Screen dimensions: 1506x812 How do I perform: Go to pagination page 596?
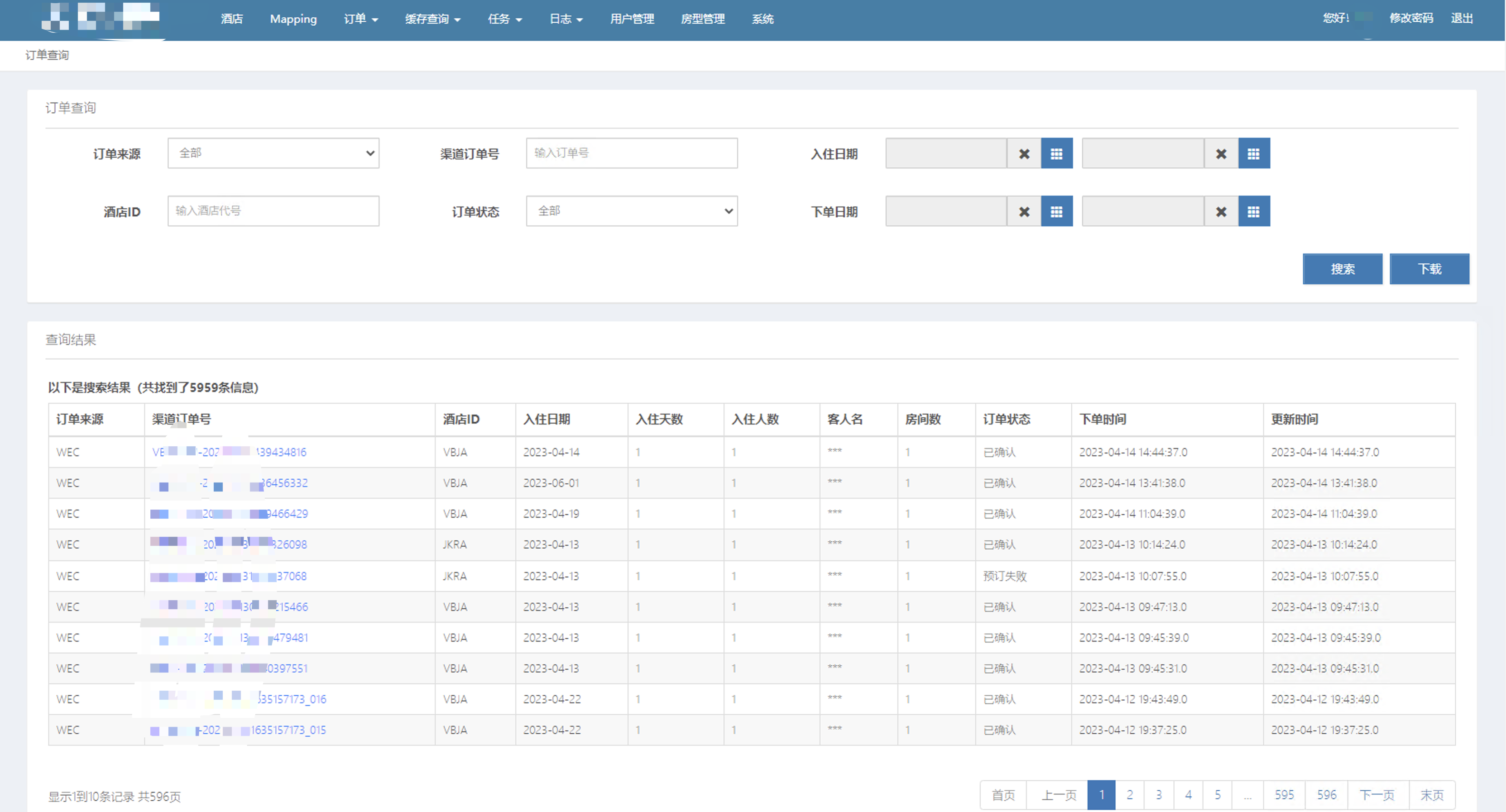[x=1327, y=795]
